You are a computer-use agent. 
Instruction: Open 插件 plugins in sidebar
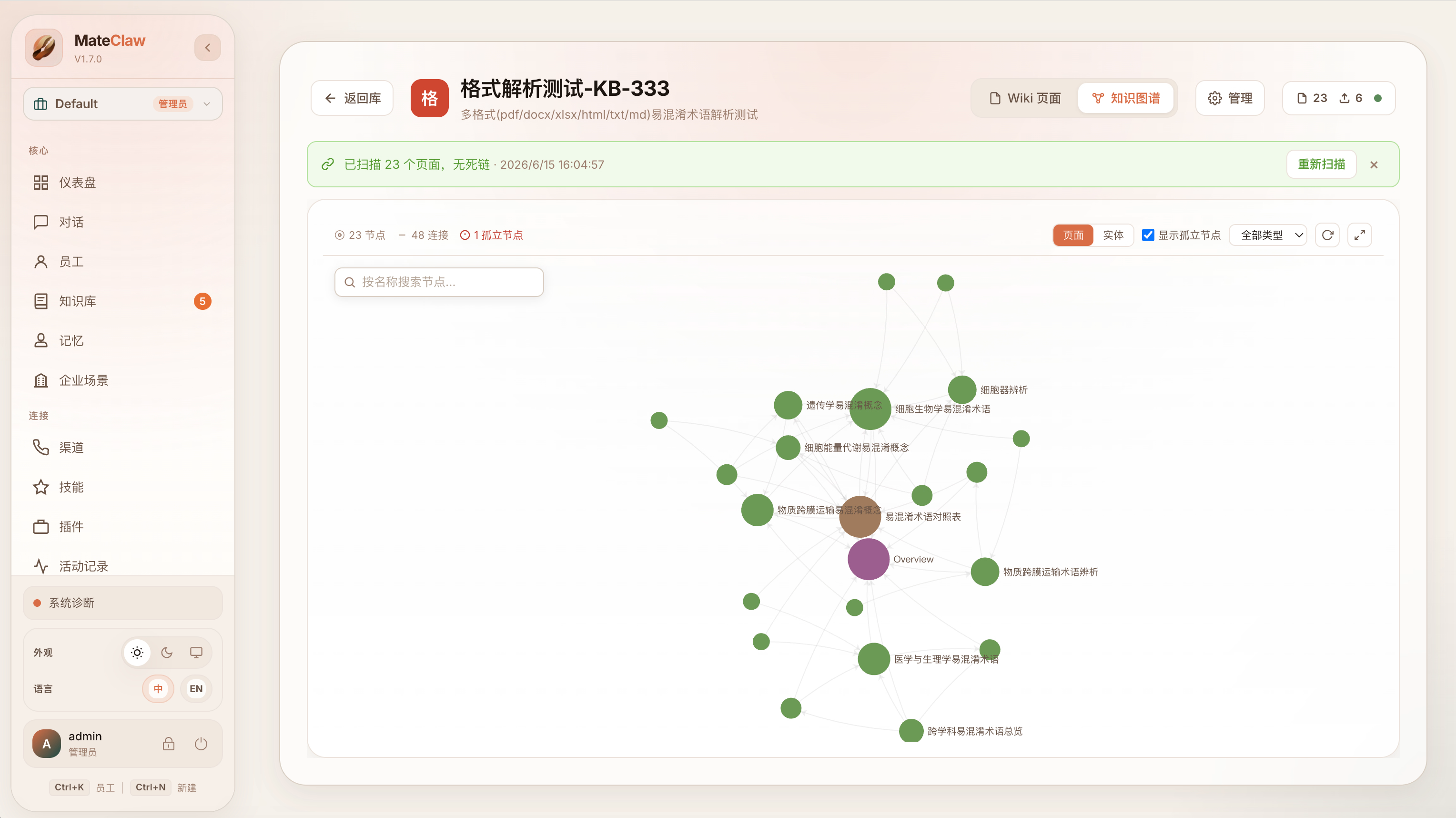(x=122, y=527)
